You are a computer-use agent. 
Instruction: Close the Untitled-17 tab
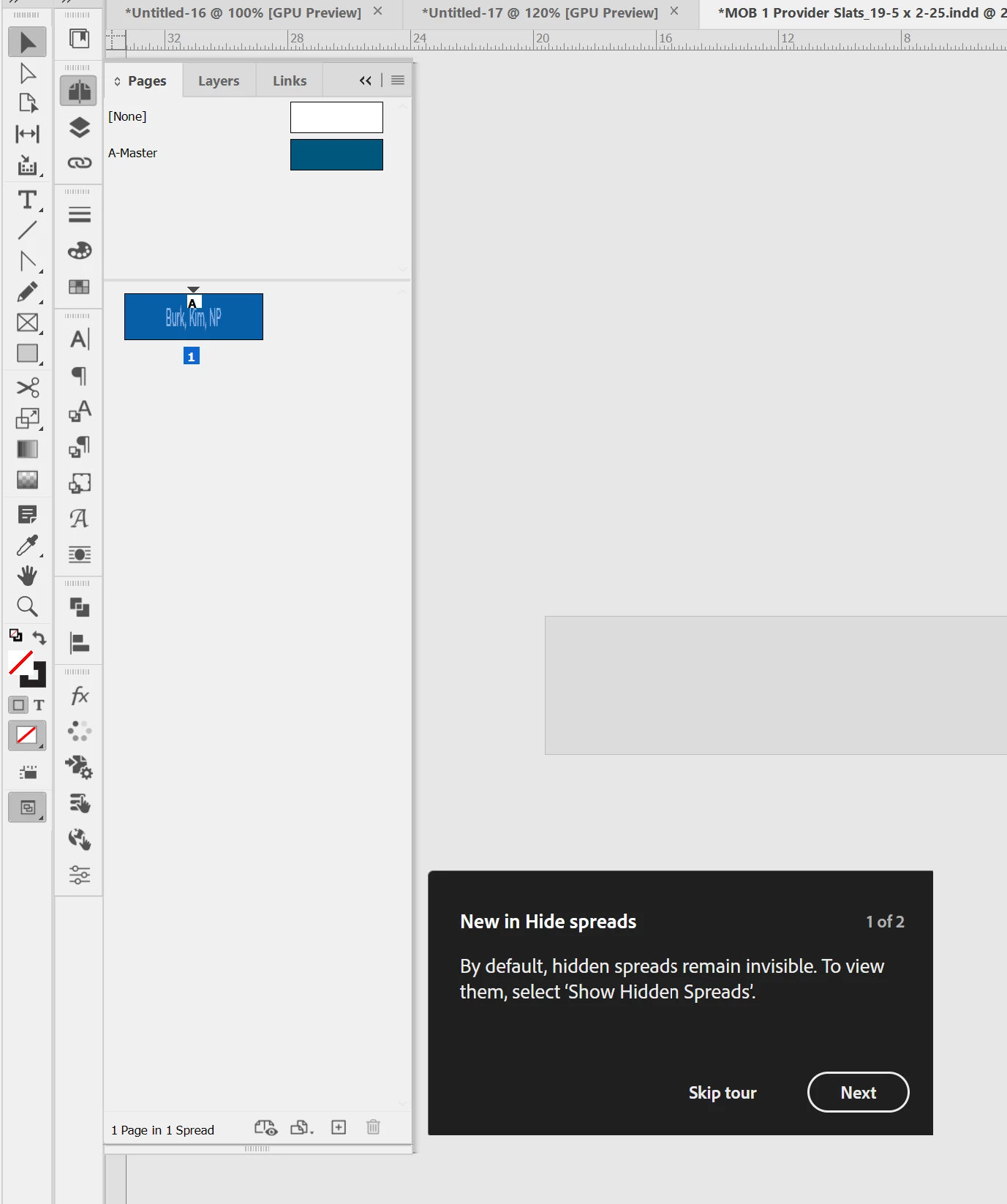pyautogui.click(x=674, y=11)
